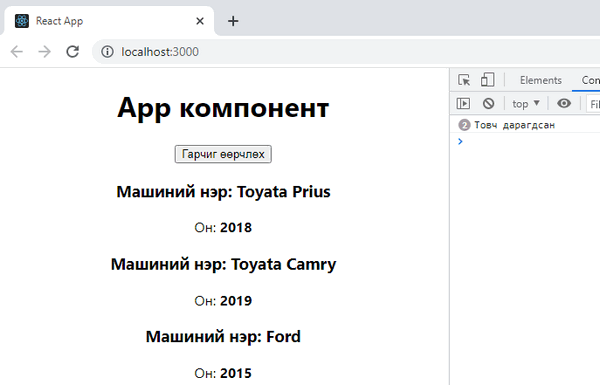Screen dimensions: 600x385
Task: Click the console prompt chevron
Action: click(x=460, y=142)
